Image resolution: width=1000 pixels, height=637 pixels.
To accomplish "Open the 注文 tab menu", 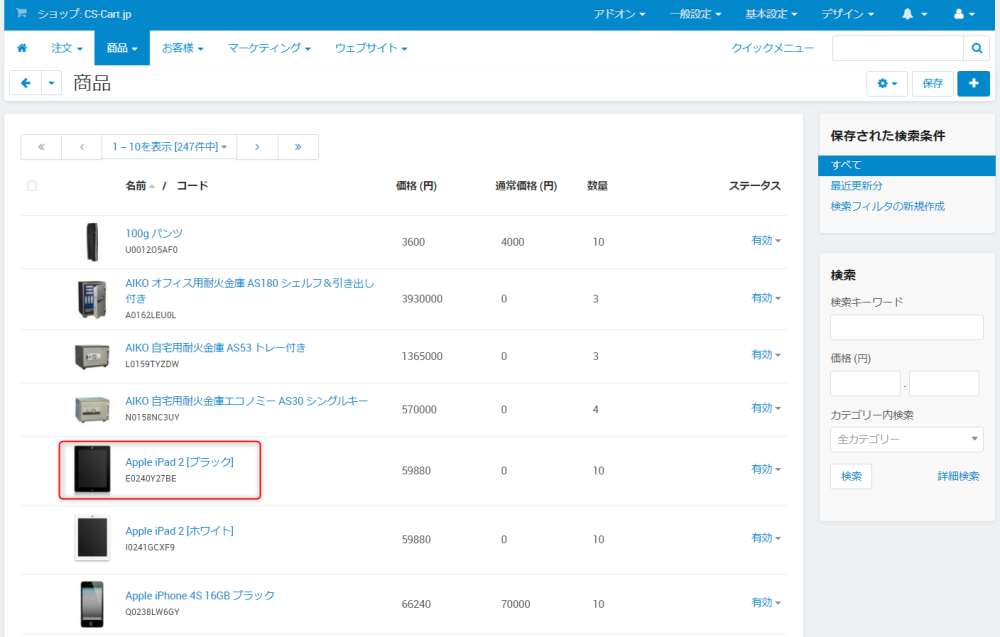I will tap(67, 48).
